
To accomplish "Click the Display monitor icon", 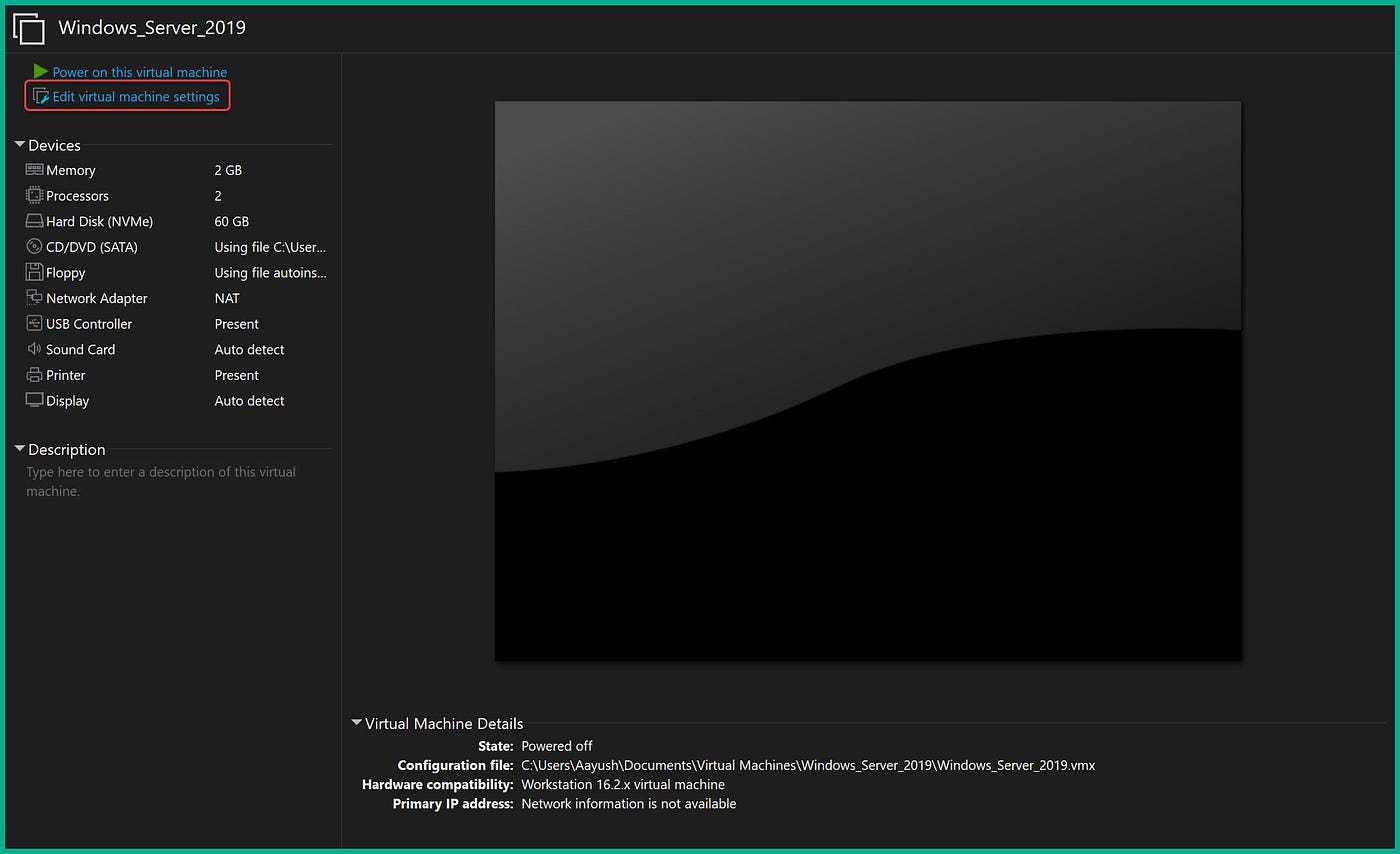I will (34, 400).
